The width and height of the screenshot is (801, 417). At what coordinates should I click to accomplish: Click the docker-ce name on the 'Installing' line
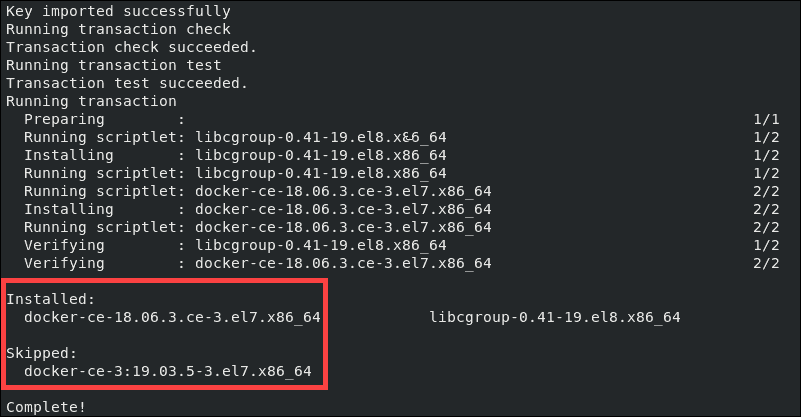(343, 210)
